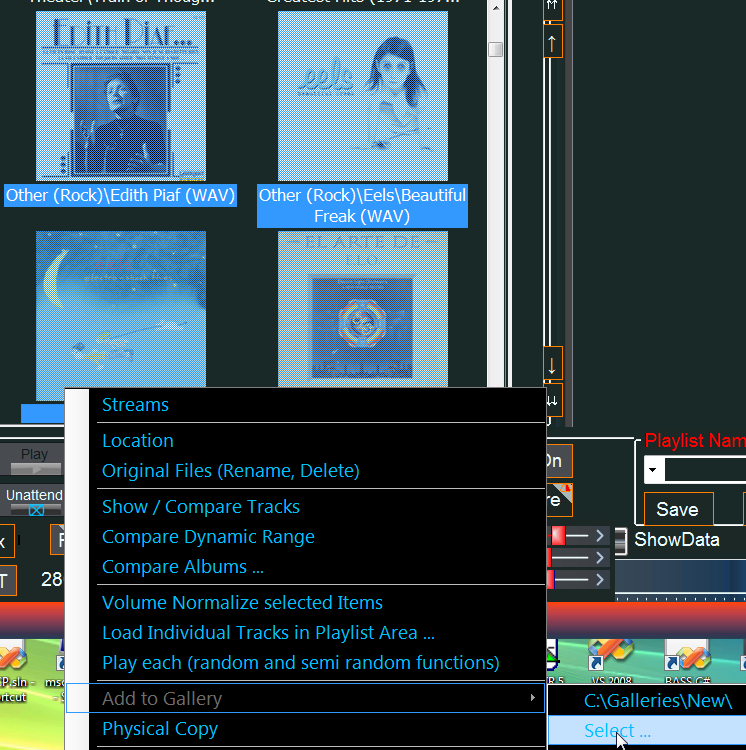Click the bottom slider's right chevron
Screen dimensions: 746x750
[x=600, y=580]
